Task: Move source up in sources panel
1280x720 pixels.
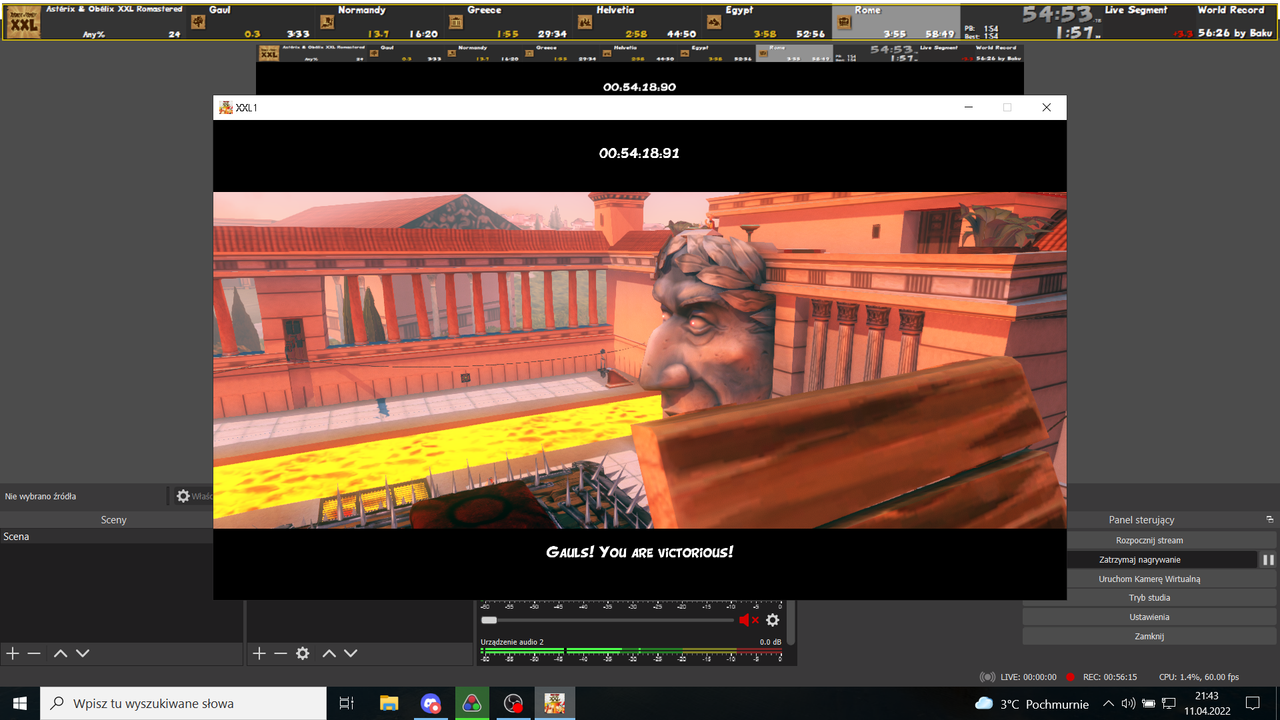Action: coord(328,653)
